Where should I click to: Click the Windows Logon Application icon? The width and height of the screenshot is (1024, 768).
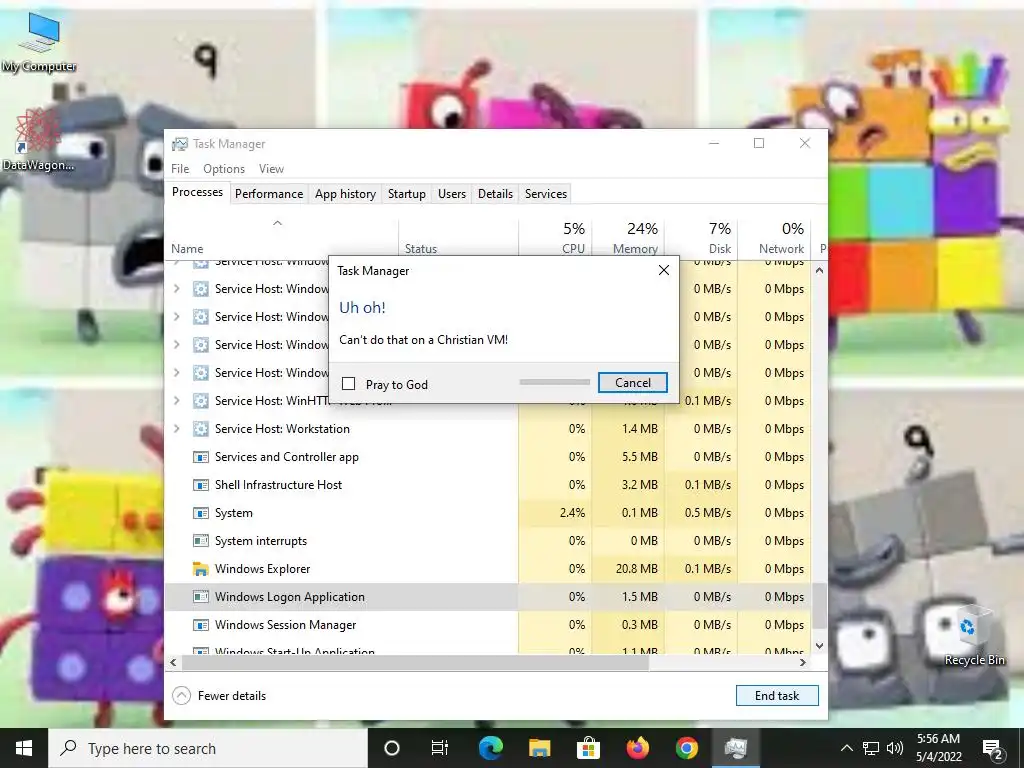(x=200, y=597)
